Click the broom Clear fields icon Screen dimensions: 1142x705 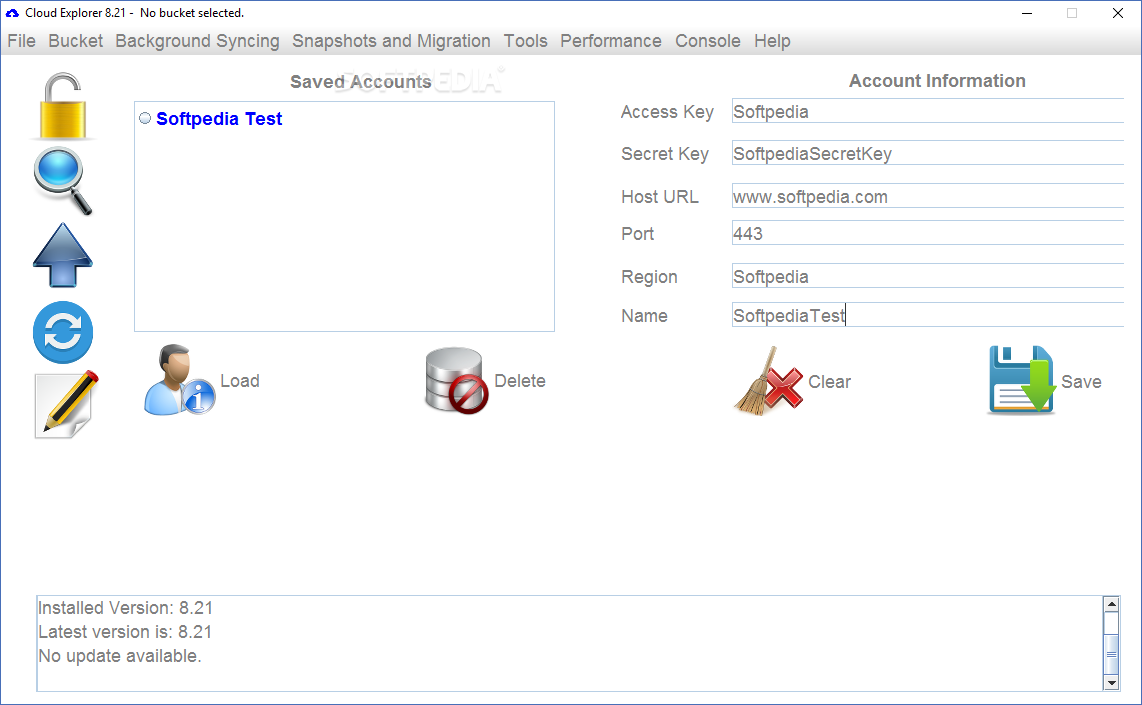coord(768,382)
